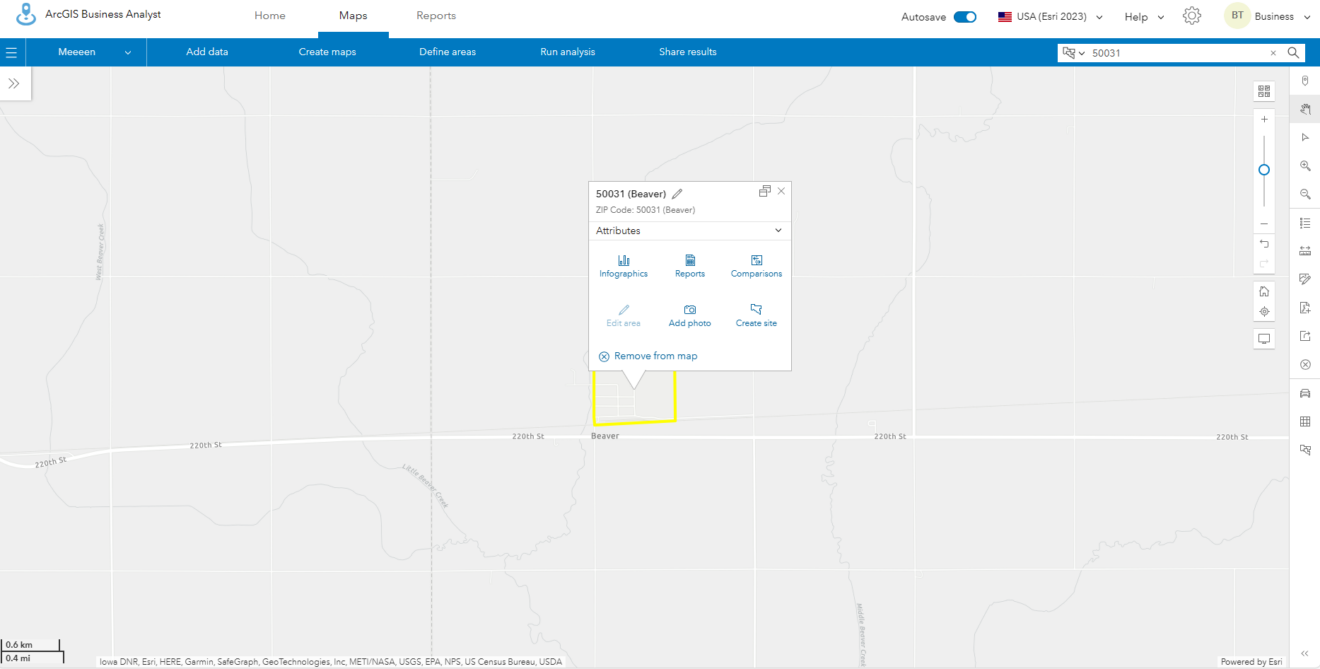Click Create site in the popup
Image resolution: width=1320 pixels, height=669 pixels.
756,316
